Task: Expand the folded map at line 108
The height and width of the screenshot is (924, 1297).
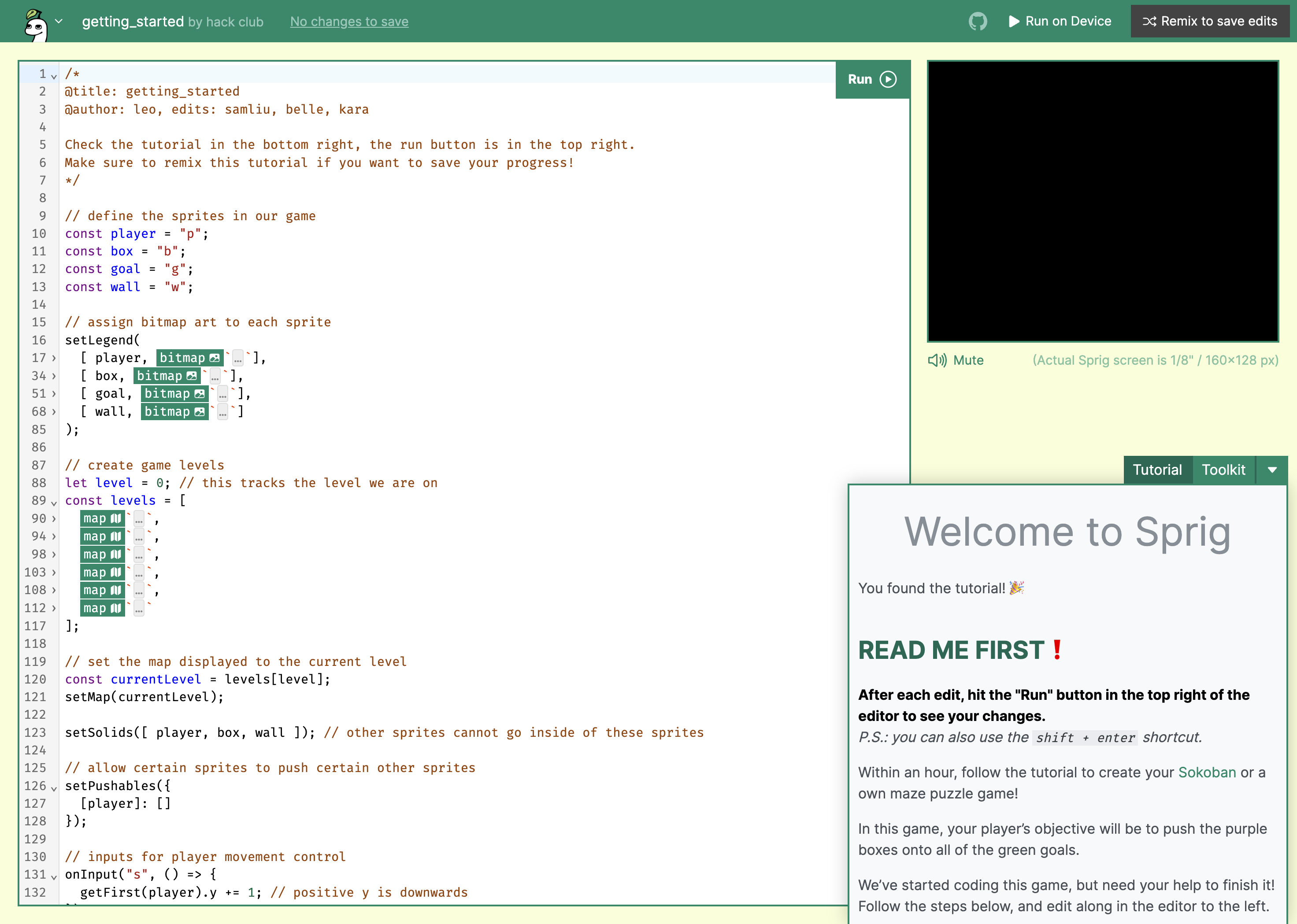Action: tap(54, 590)
